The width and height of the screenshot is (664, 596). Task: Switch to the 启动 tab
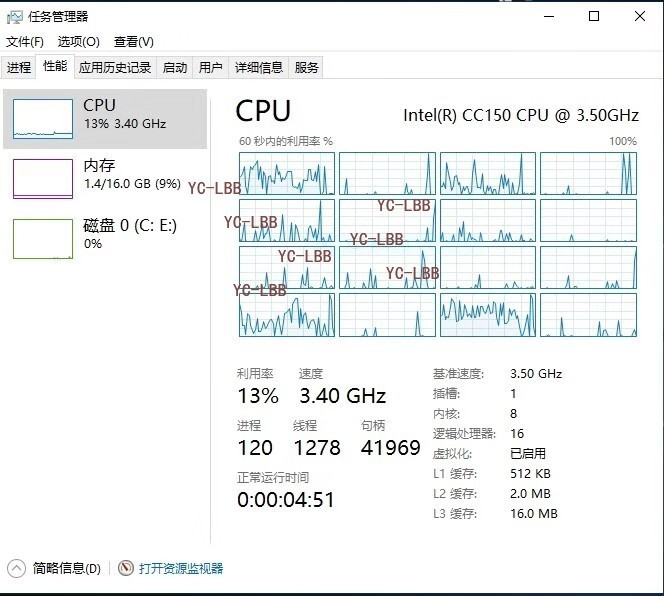(x=175, y=68)
